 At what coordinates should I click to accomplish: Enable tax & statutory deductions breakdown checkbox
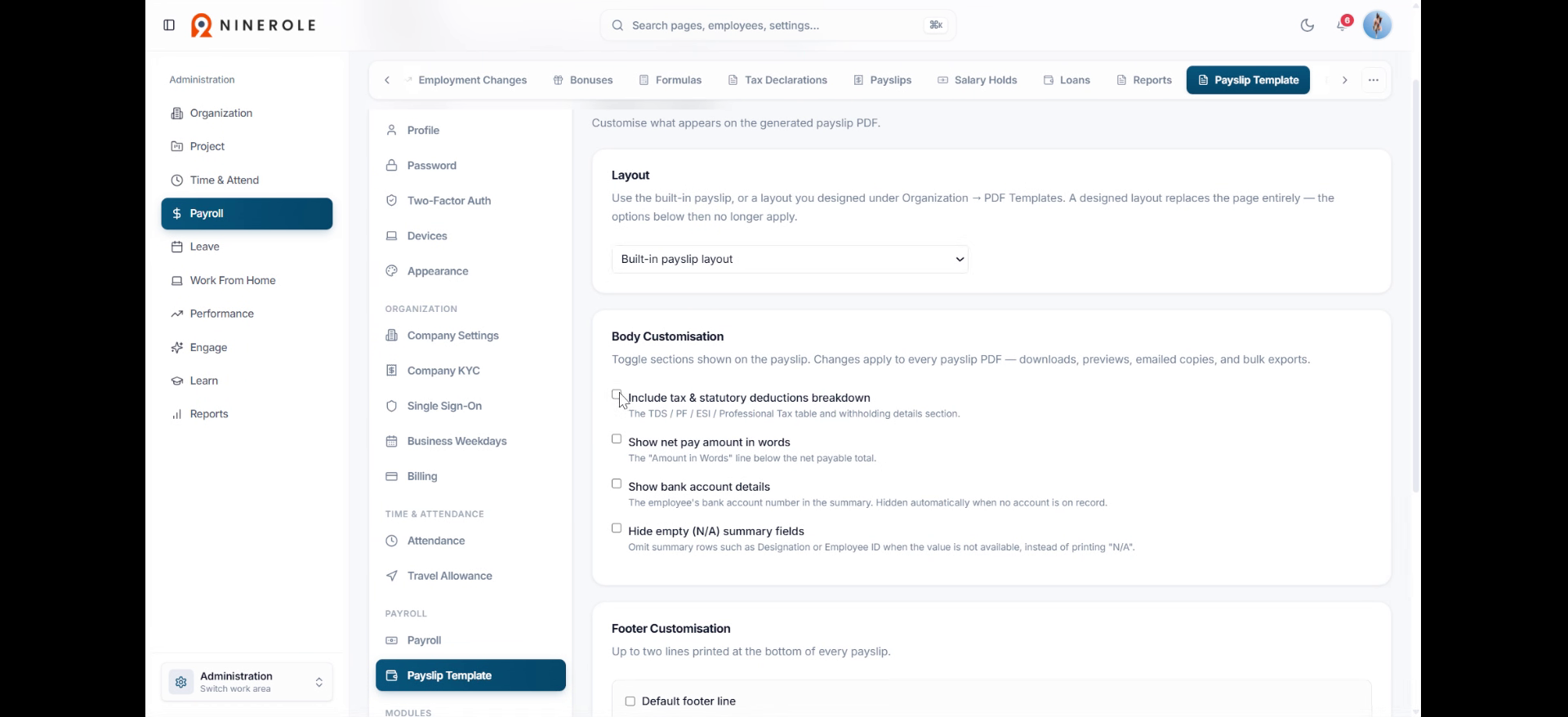(x=617, y=395)
